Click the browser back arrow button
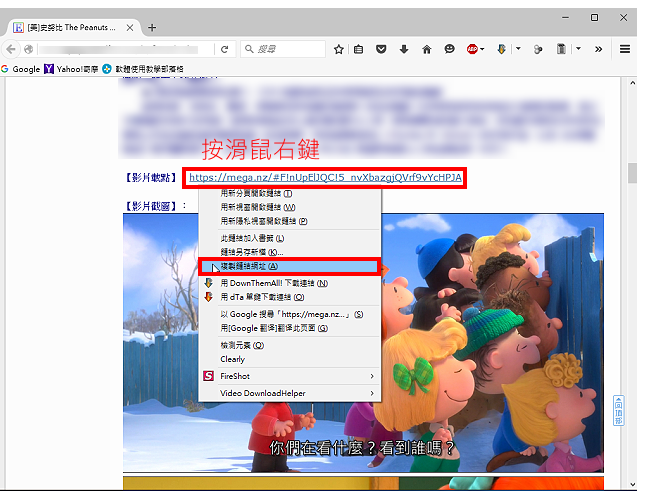 coord(11,49)
